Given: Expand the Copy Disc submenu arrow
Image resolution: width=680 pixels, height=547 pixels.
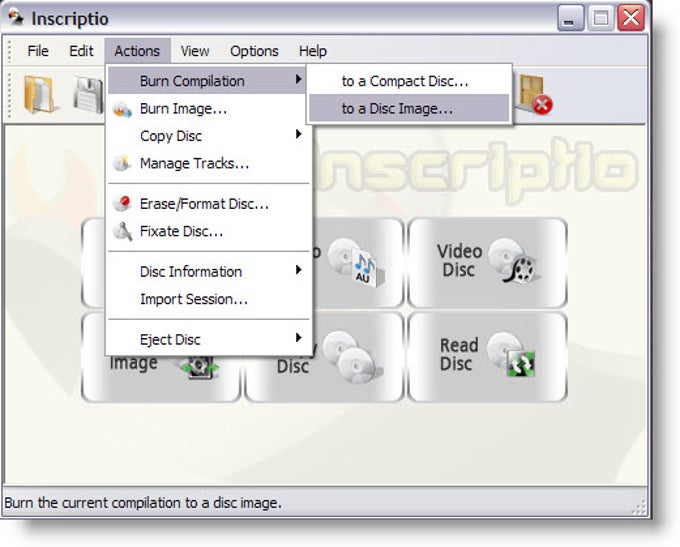Looking at the screenshot, I should (x=298, y=134).
